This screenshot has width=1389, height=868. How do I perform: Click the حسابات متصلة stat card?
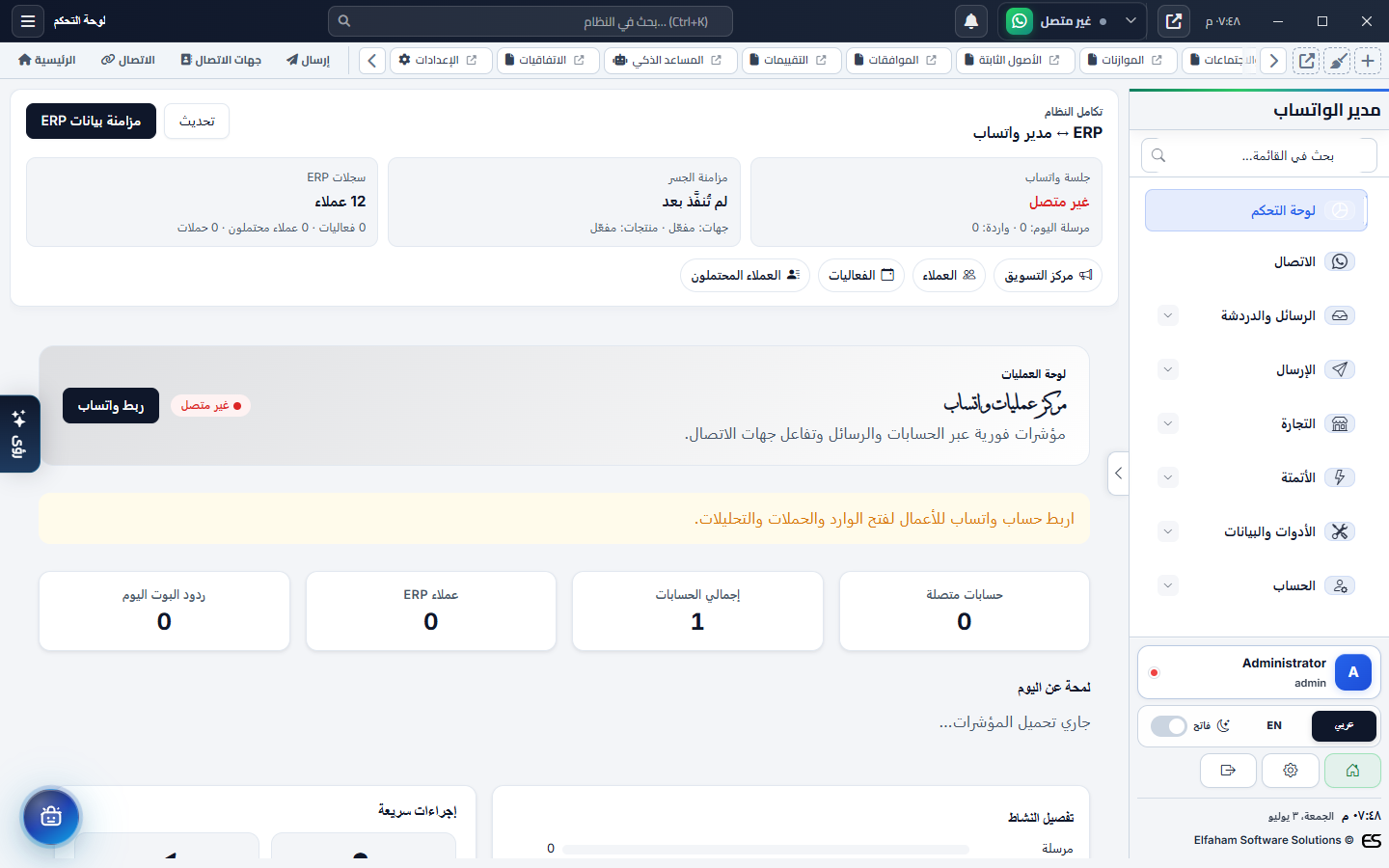pyautogui.click(x=965, y=611)
